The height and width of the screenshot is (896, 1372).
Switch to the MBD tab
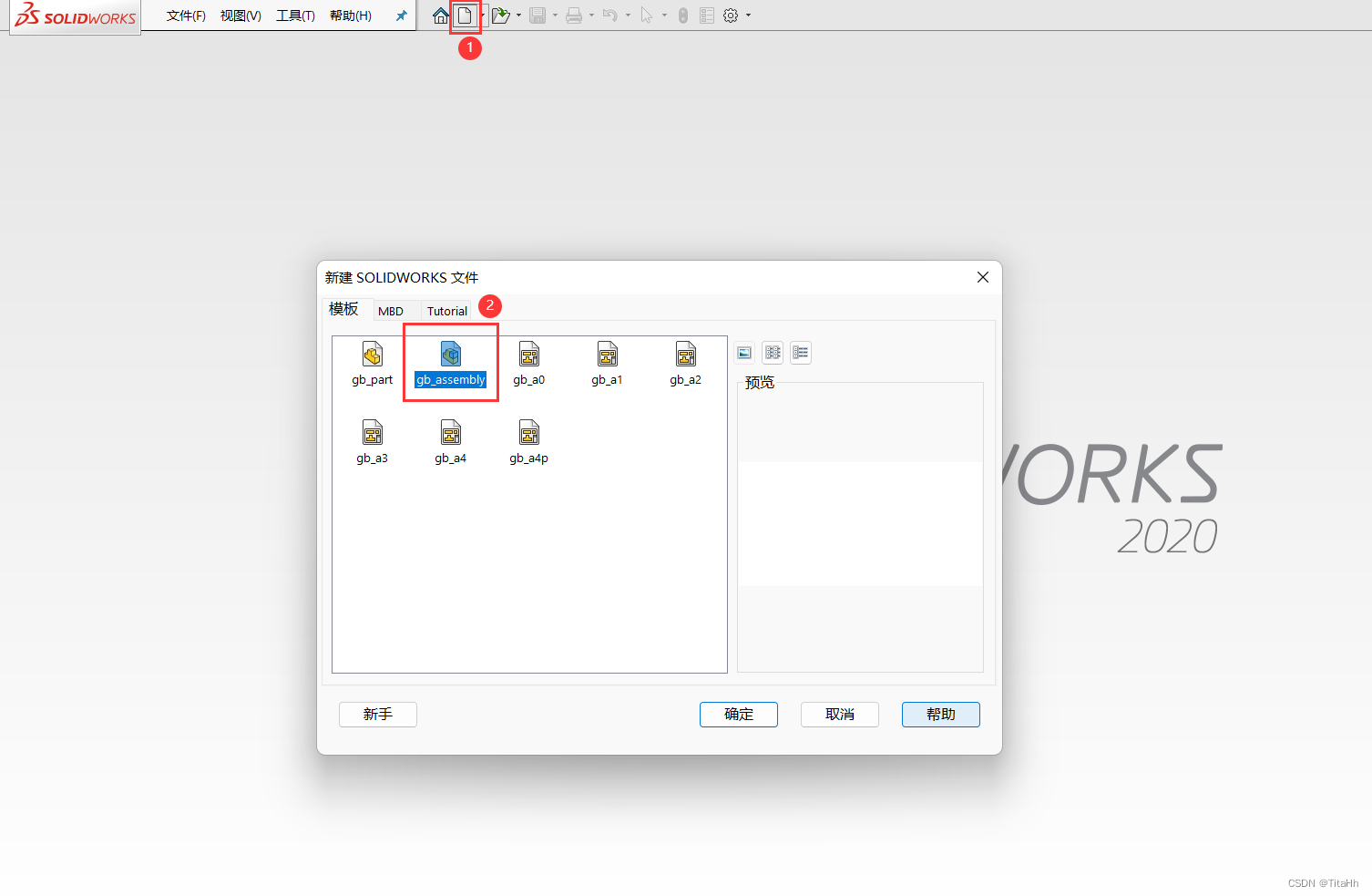click(x=391, y=311)
